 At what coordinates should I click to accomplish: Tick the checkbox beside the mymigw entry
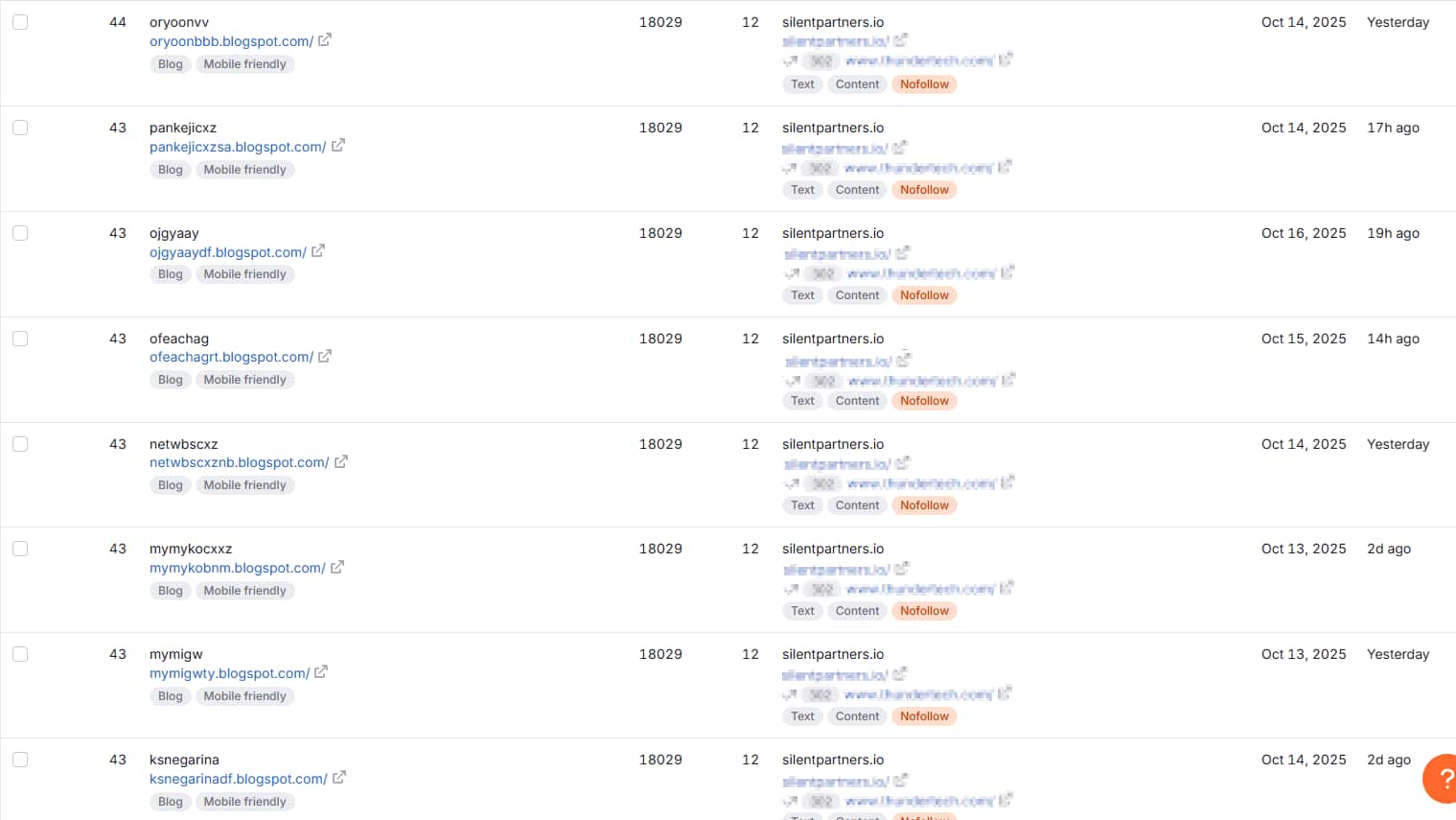21,653
